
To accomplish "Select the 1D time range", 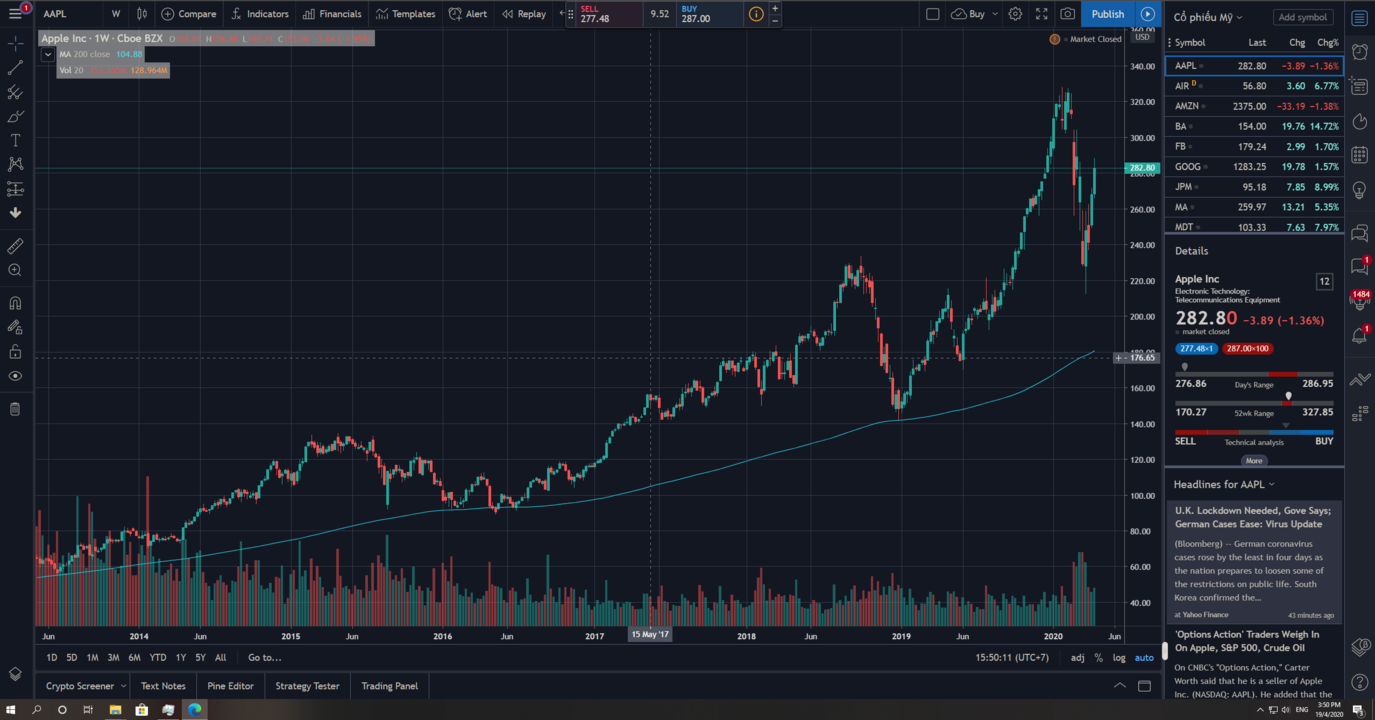I will tap(52, 657).
